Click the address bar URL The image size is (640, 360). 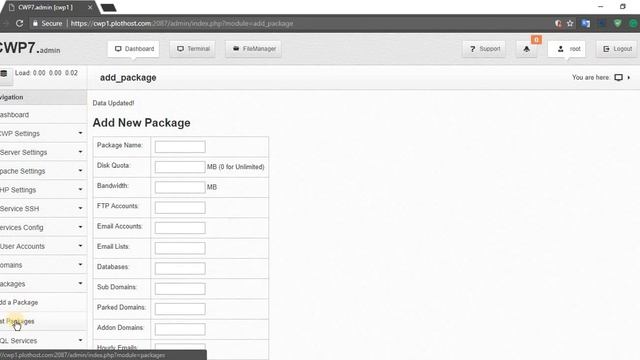coord(182,23)
